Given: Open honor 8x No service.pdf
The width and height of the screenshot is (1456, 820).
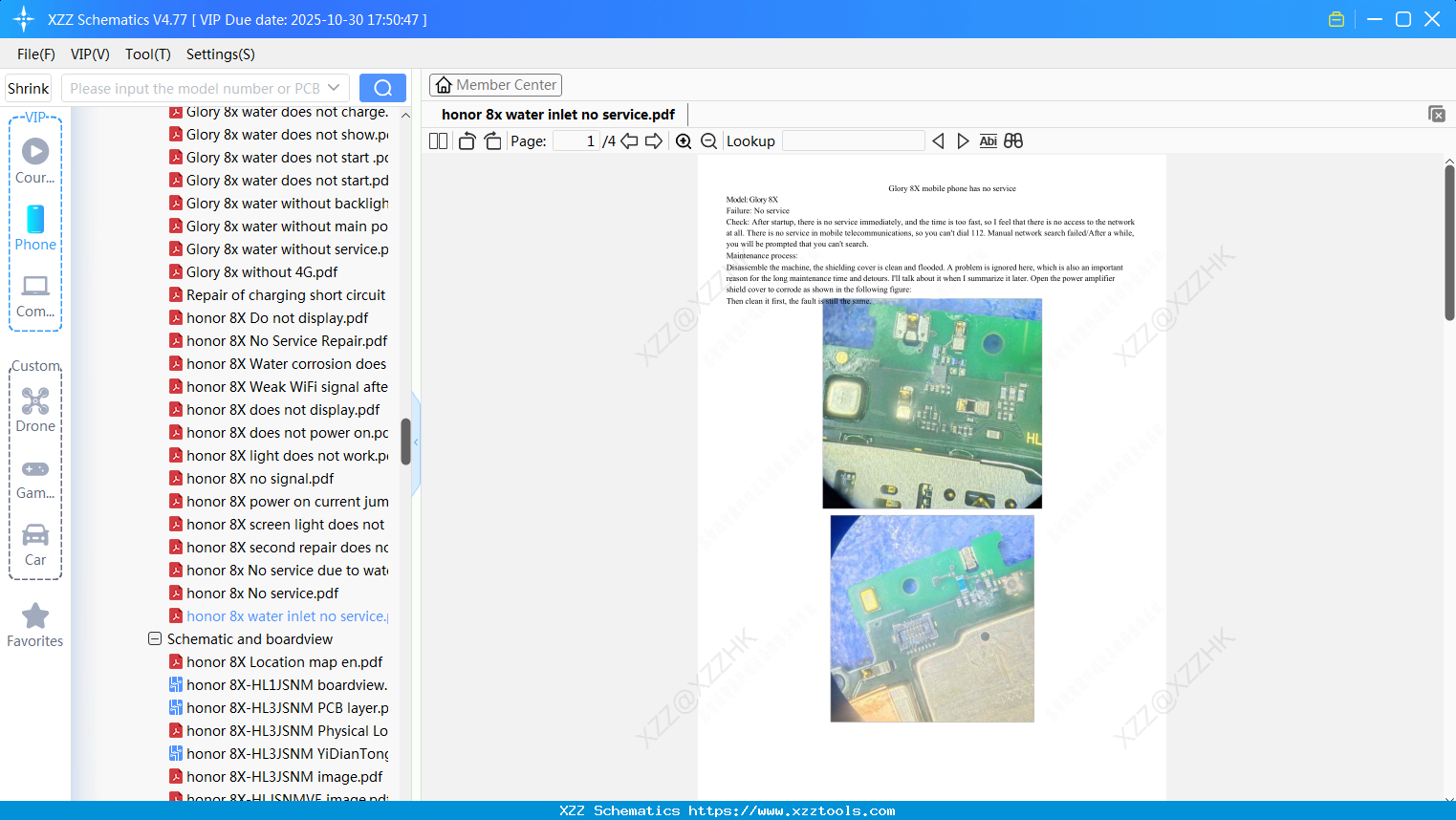Looking at the screenshot, I should pos(254,593).
